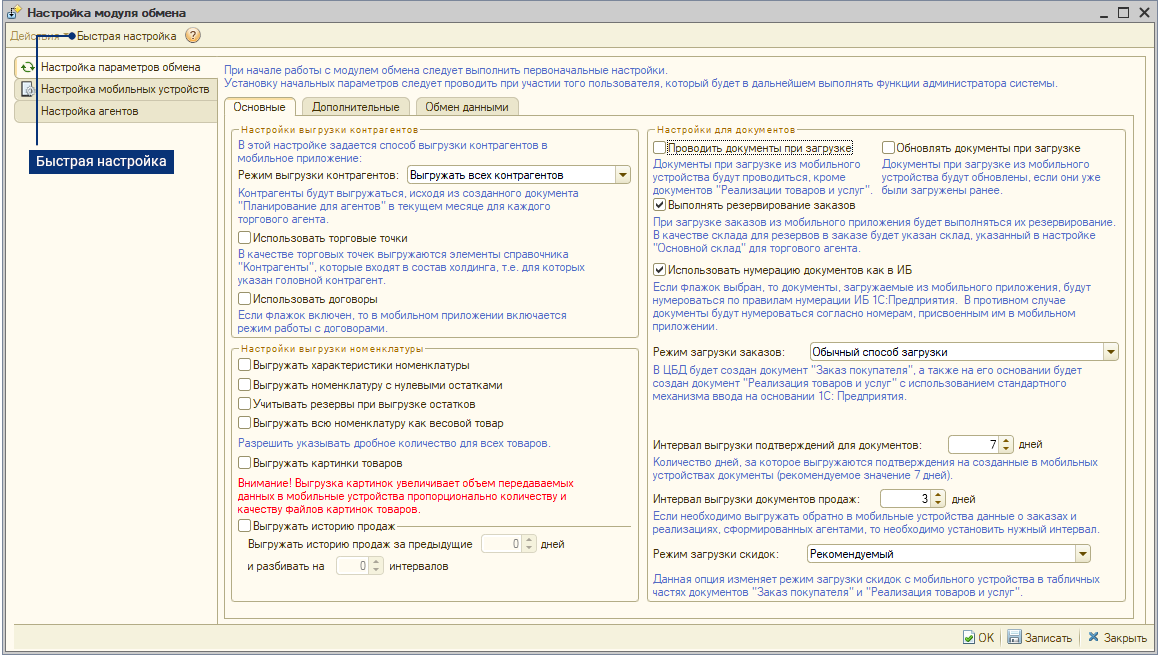Enable Выгружать картинки товаров checkbox
The image size is (1158, 655).
pos(244,463)
